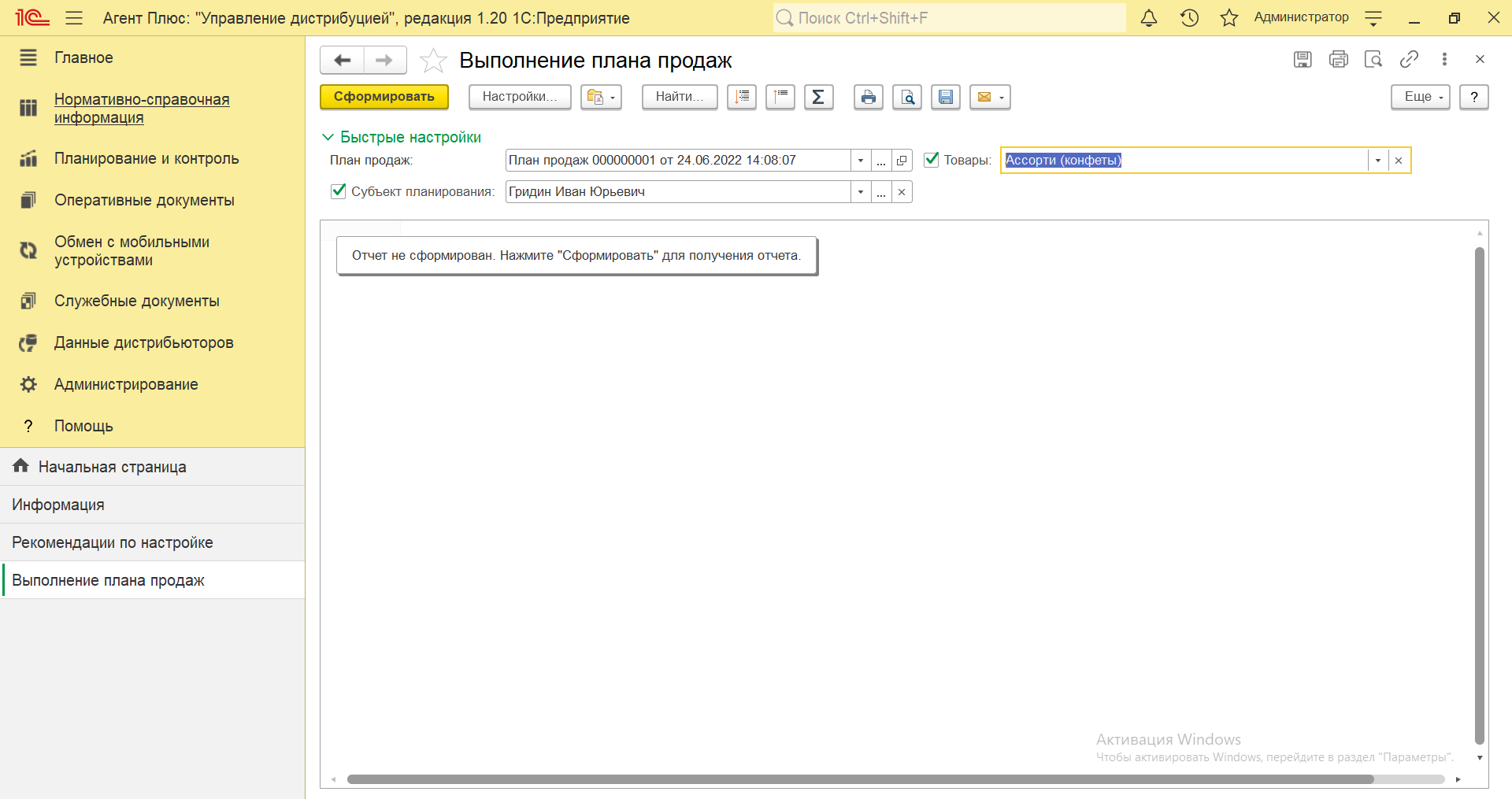Open Данные дистрибьюторов section
The image size is (1512, 799).
click(153, 342)
